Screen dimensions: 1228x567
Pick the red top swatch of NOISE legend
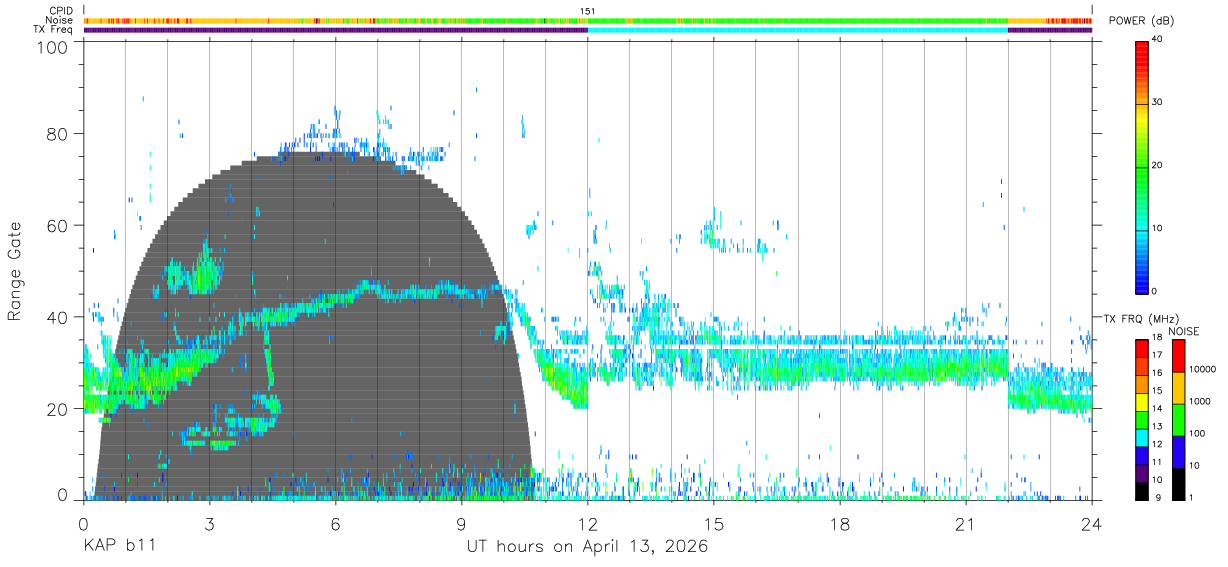(x=1178, y=355)
